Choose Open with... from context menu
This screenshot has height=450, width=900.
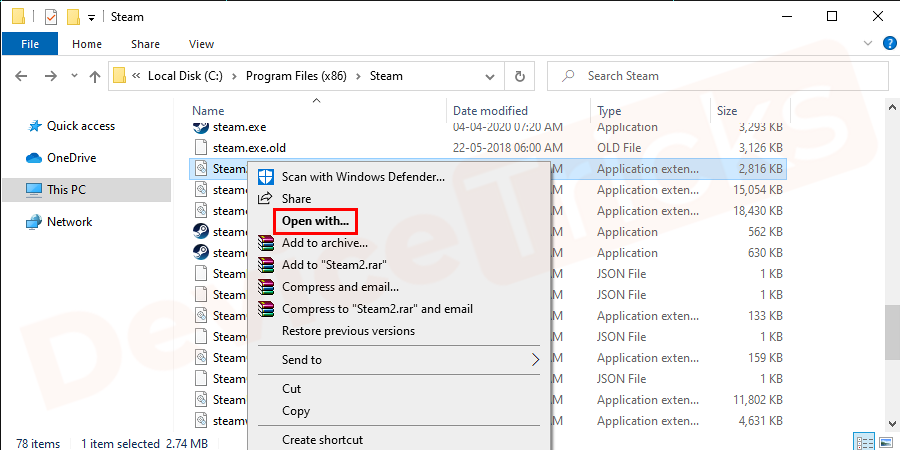click(315, 221)
